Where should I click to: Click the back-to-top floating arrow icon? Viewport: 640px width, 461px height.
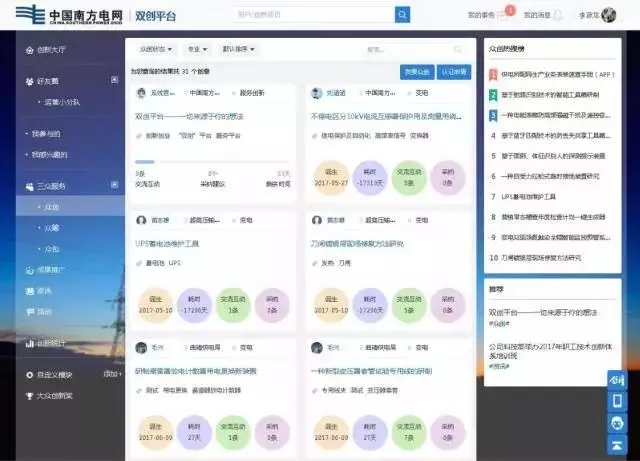pos(617,445)
